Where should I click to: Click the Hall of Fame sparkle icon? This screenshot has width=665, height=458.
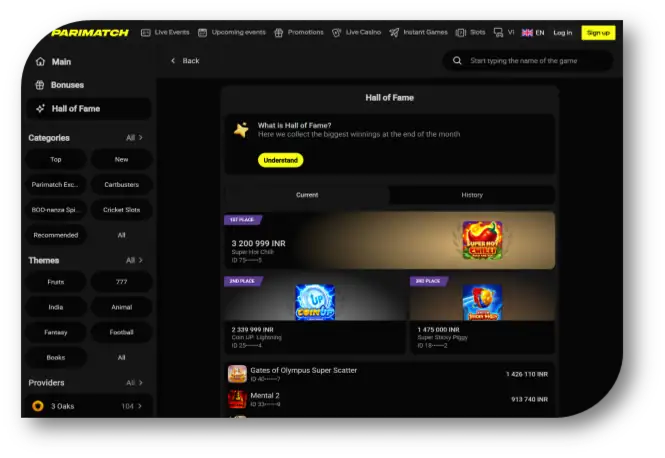(x=40, y=109)
